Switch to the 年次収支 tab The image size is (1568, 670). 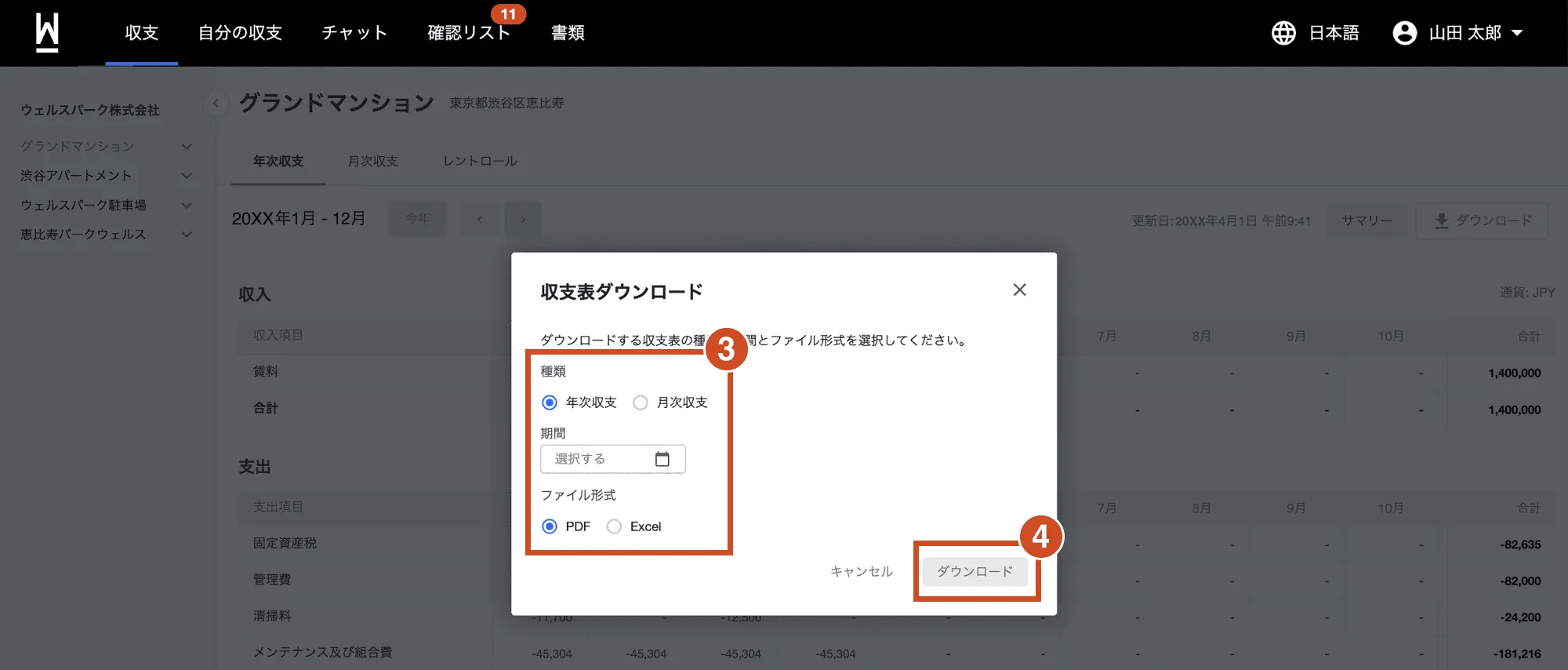point(278,161)
